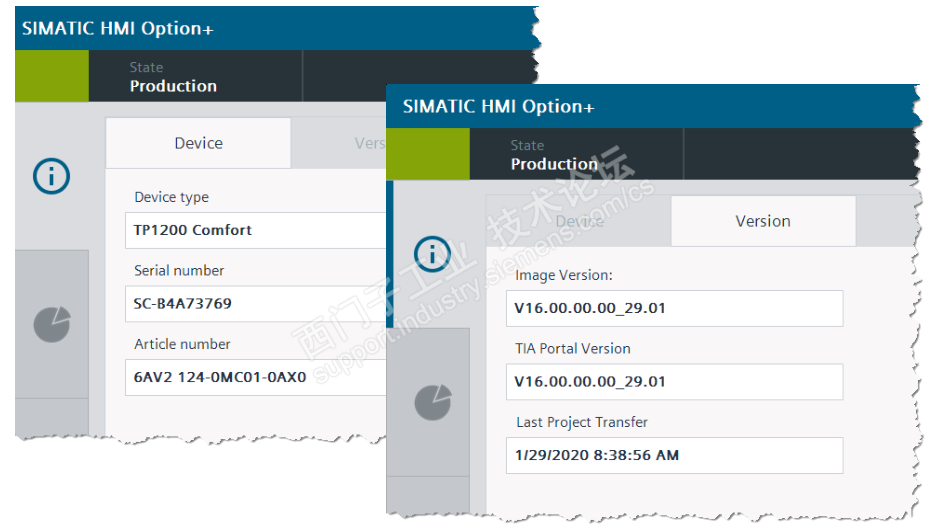This screenshot has width=946, height=530.
Task: Click the SIMATIC HMI Option+ title in the front window
Action: [x=498, y=107]
